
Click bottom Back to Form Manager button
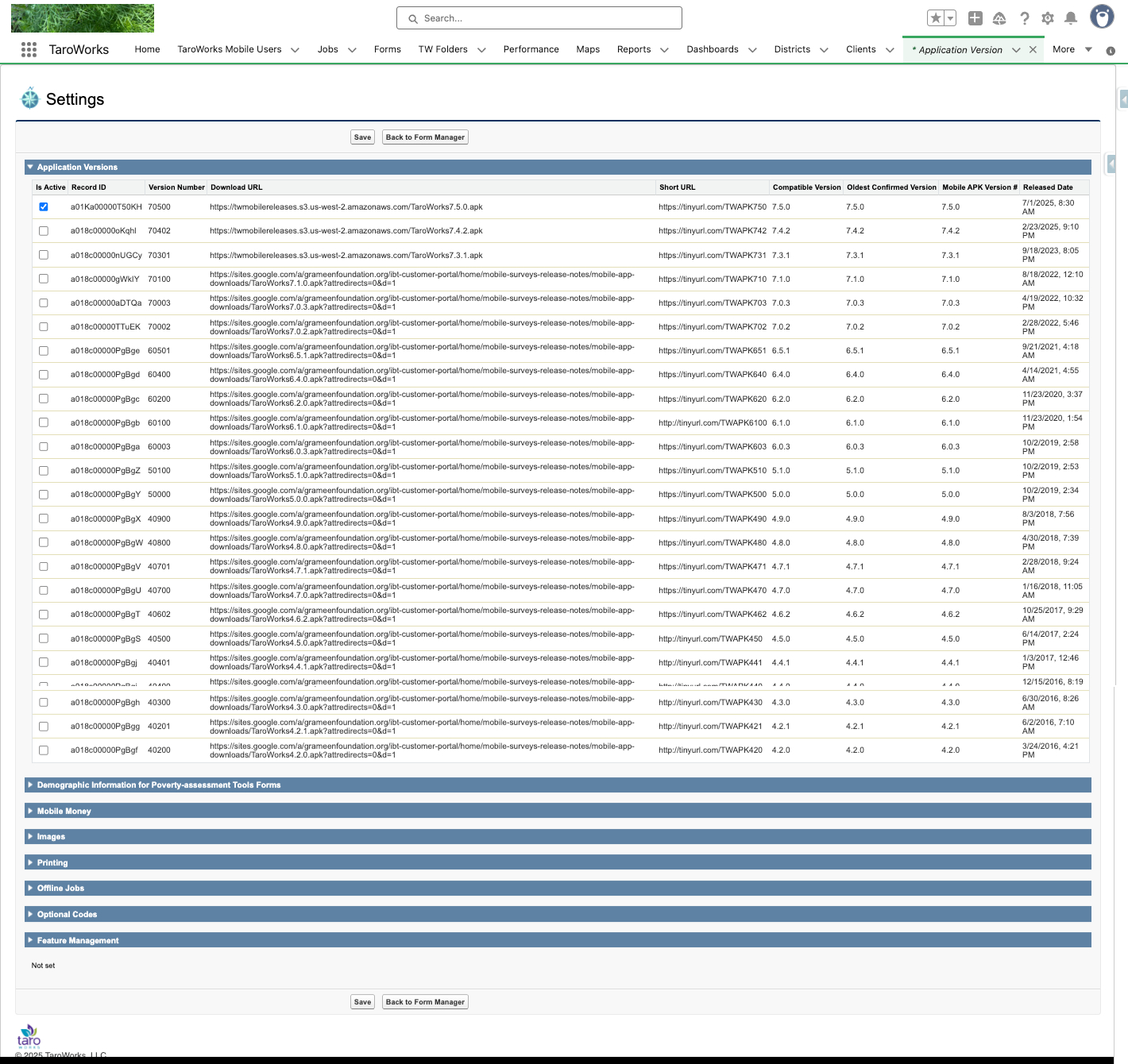point(425,1002)
